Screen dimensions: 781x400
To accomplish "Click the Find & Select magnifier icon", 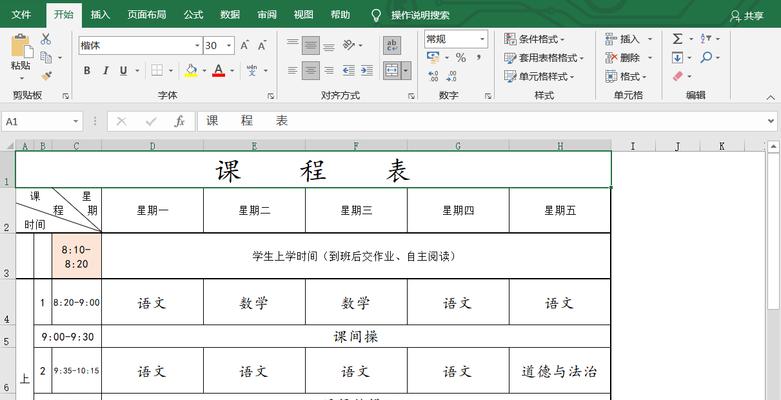I will coord(706,58).
